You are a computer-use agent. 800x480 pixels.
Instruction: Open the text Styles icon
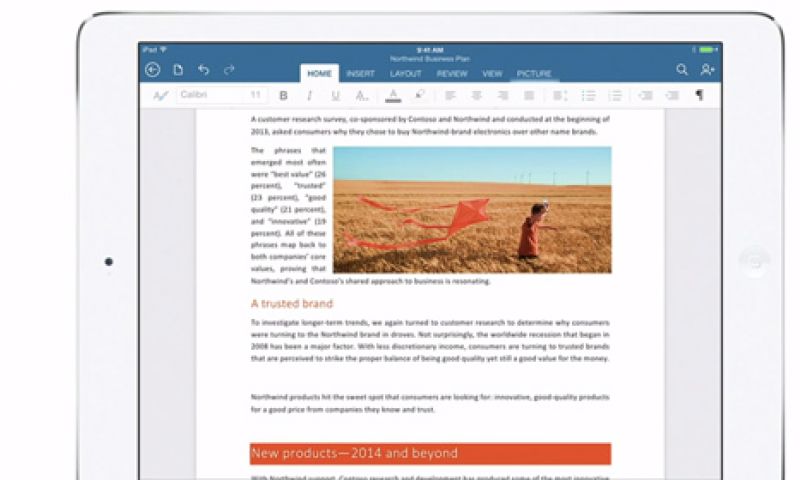(160, 95)
